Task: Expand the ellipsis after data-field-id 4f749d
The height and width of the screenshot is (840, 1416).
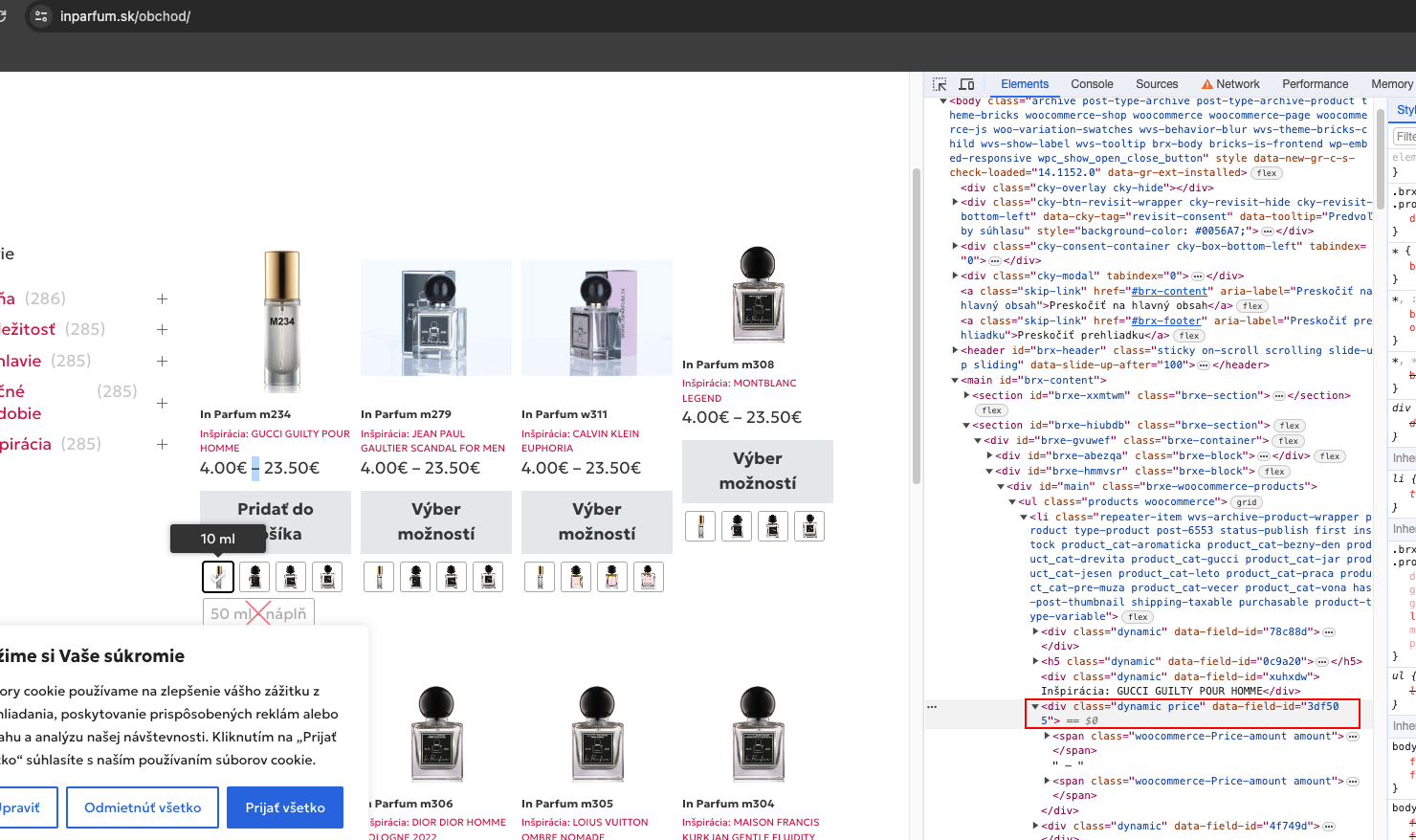Action: click(x=1329, y=827)
